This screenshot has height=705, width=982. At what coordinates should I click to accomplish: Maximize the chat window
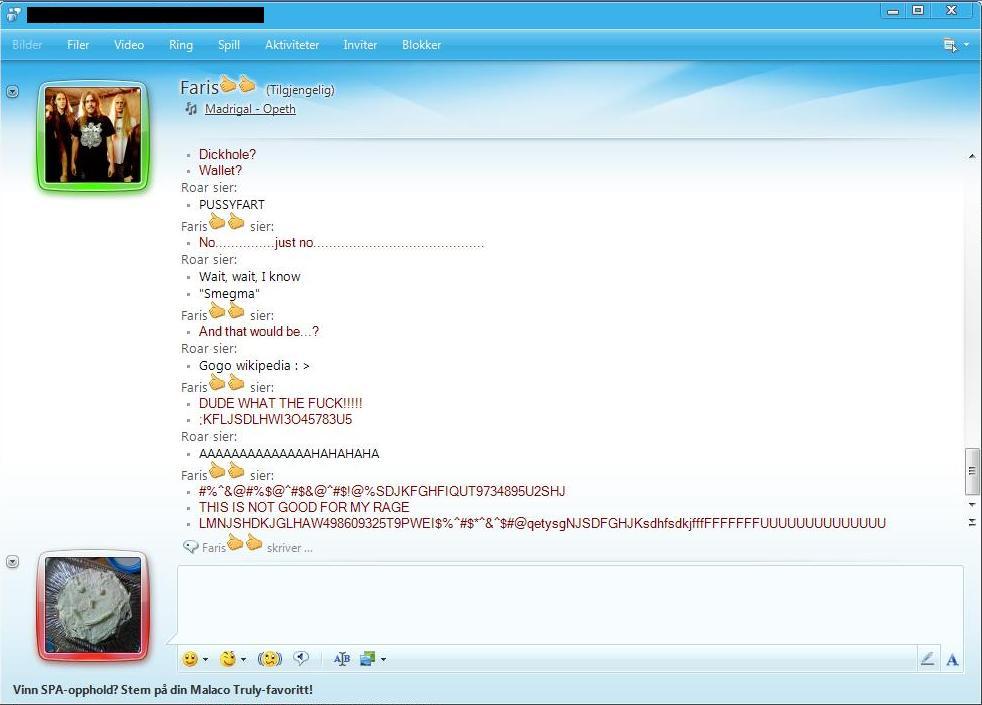point(918,11)
